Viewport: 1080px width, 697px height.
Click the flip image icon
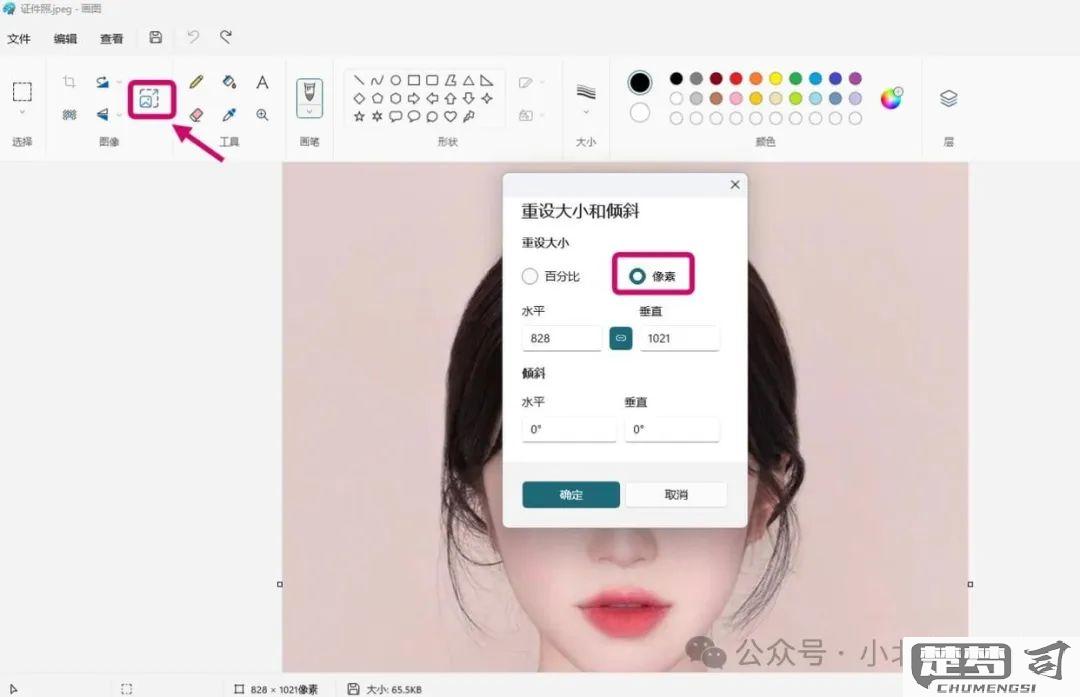point(103,114)
